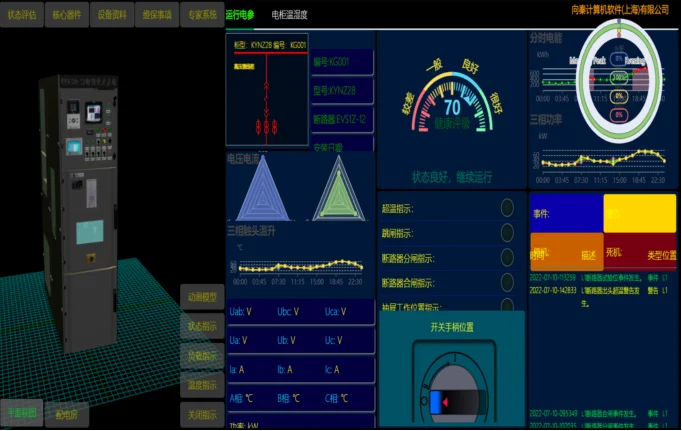Click the Ua: V reading
Screen dimensions: 682x431
[x=238, y=340]
